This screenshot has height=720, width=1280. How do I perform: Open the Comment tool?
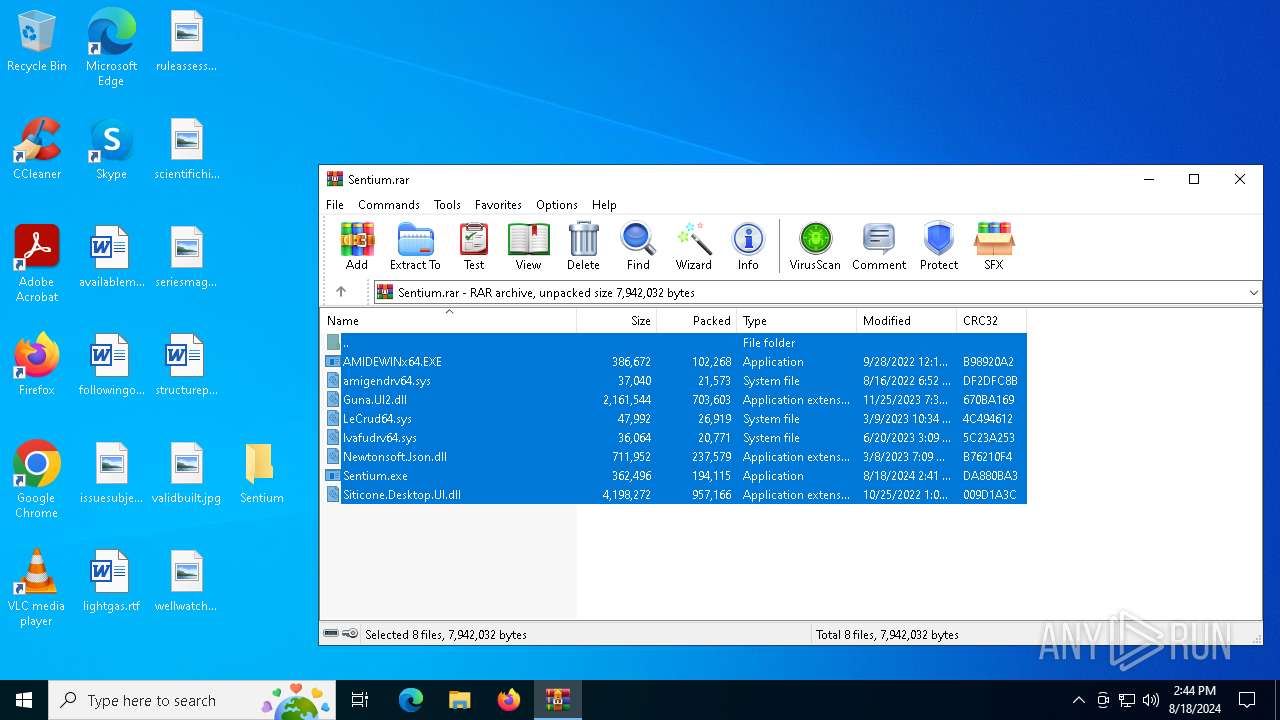click(879, 246)
